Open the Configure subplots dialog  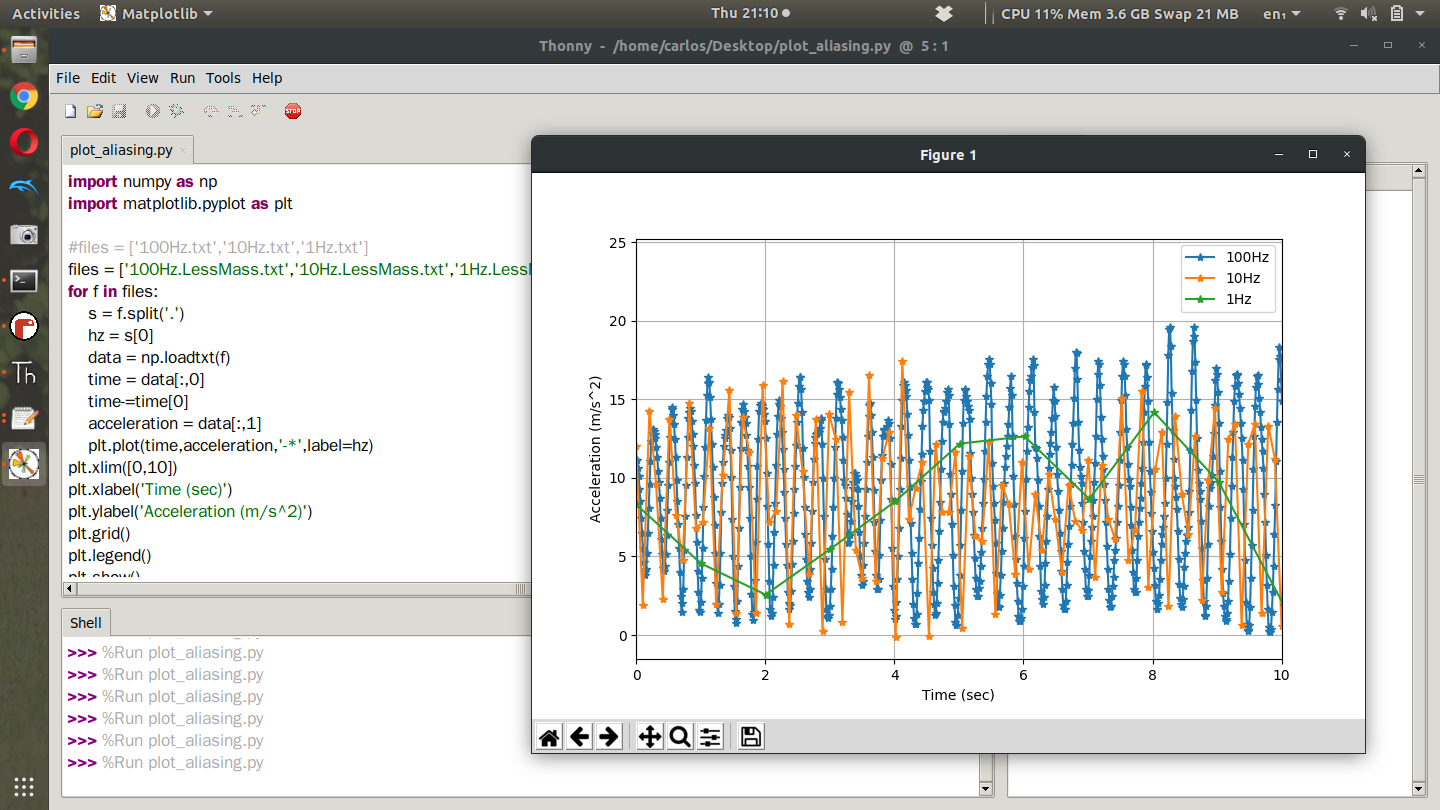710,737
